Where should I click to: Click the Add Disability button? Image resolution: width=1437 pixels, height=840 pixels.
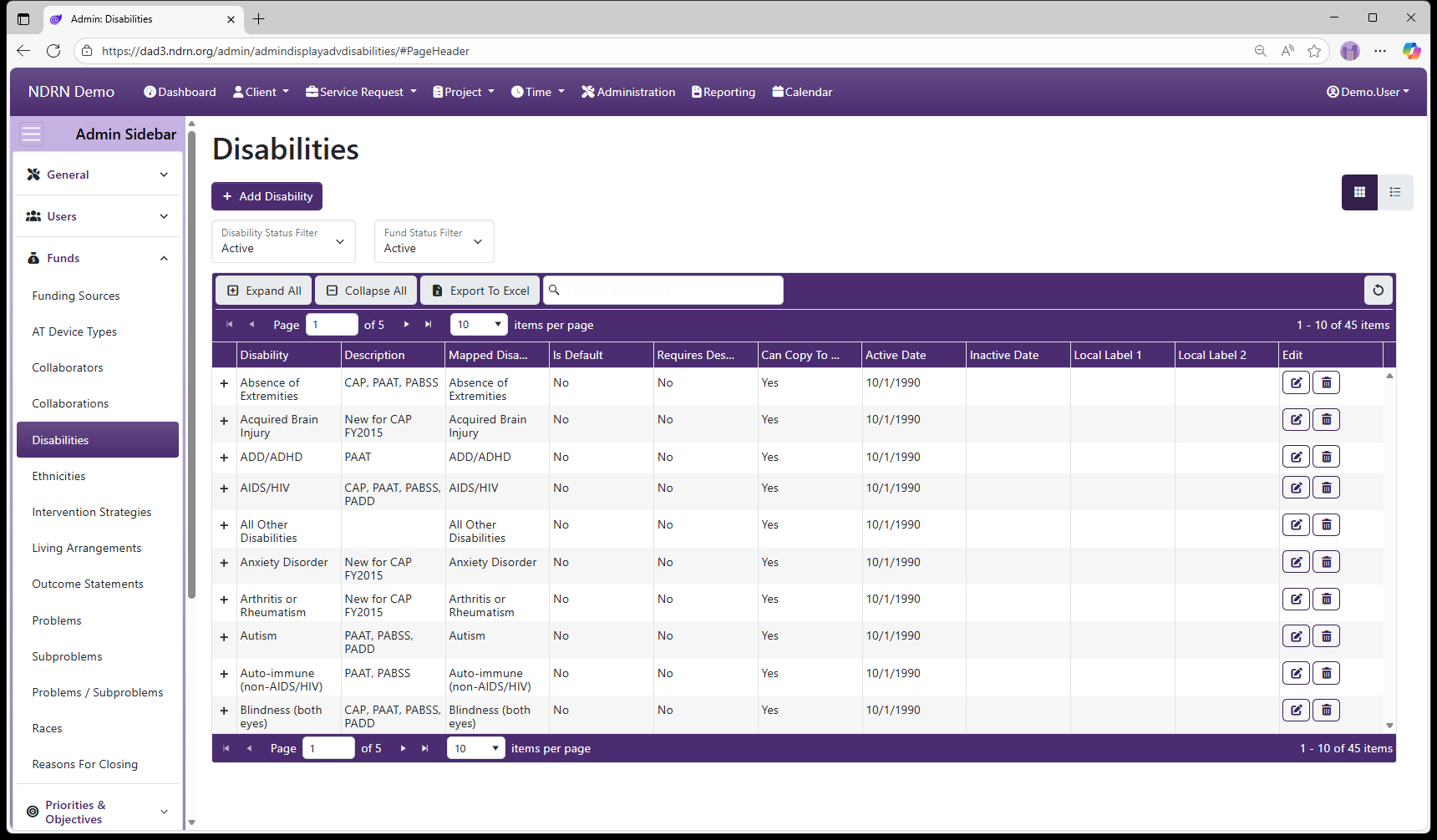coord(267,196)
